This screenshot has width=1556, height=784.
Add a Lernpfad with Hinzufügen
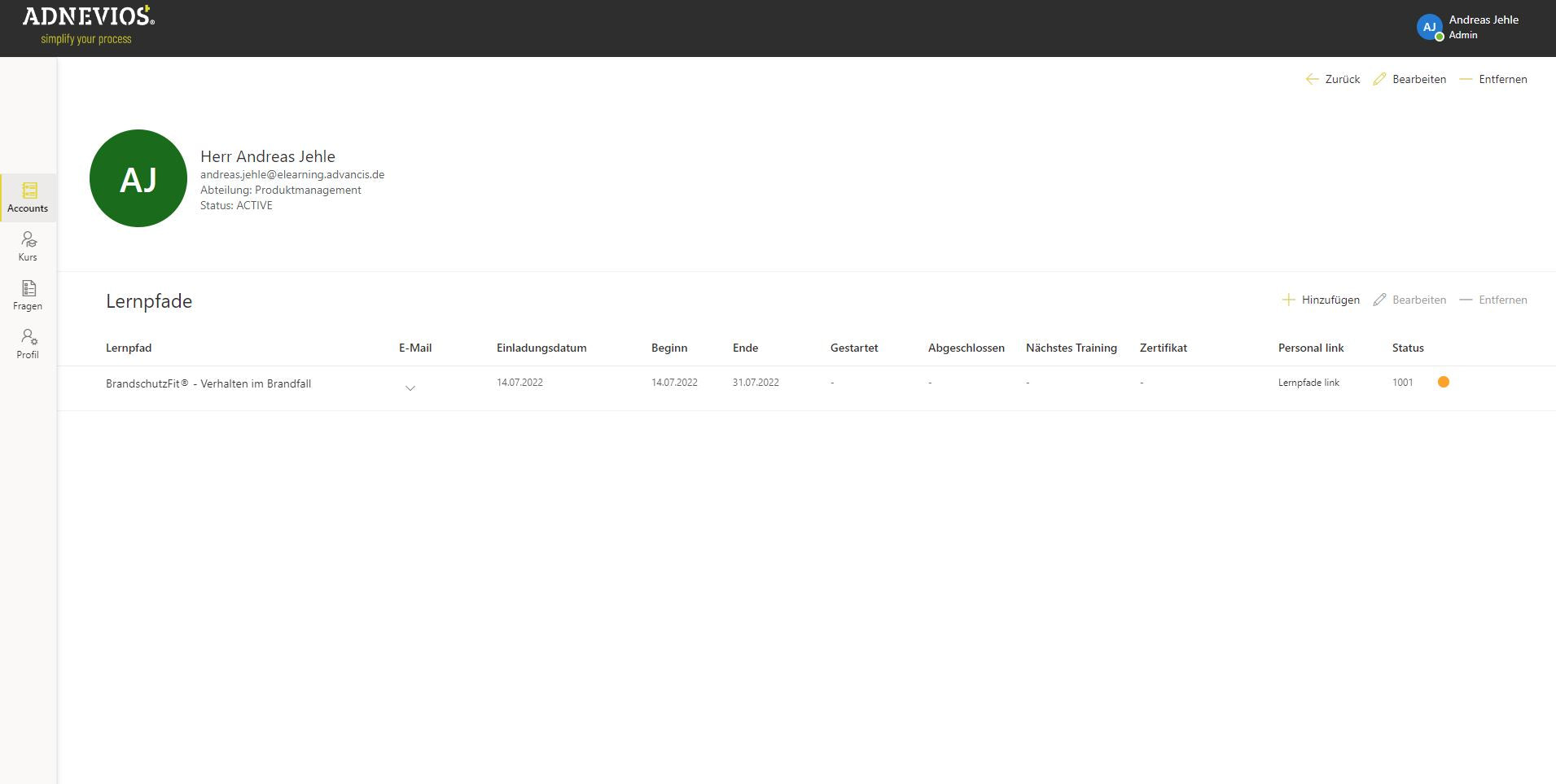pyautogui.click(x=1321, y=300)
